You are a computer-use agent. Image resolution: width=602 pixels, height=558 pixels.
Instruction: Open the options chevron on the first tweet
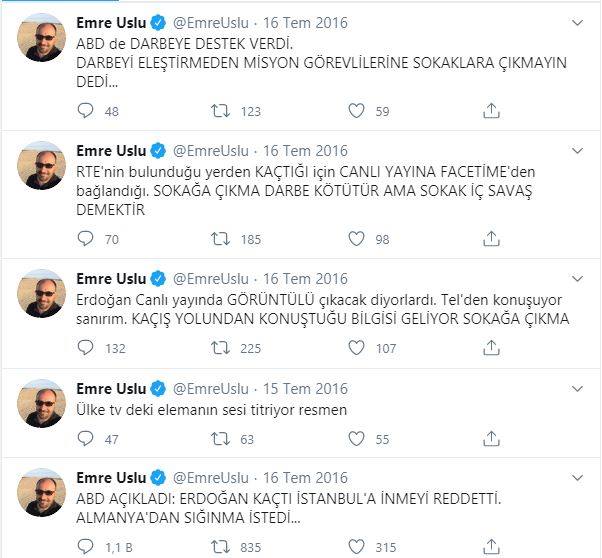tap(577, 23)
